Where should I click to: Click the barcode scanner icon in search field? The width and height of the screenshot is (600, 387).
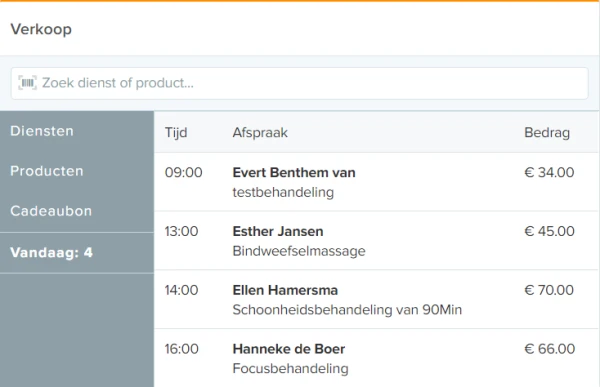(x=28, y=83)
